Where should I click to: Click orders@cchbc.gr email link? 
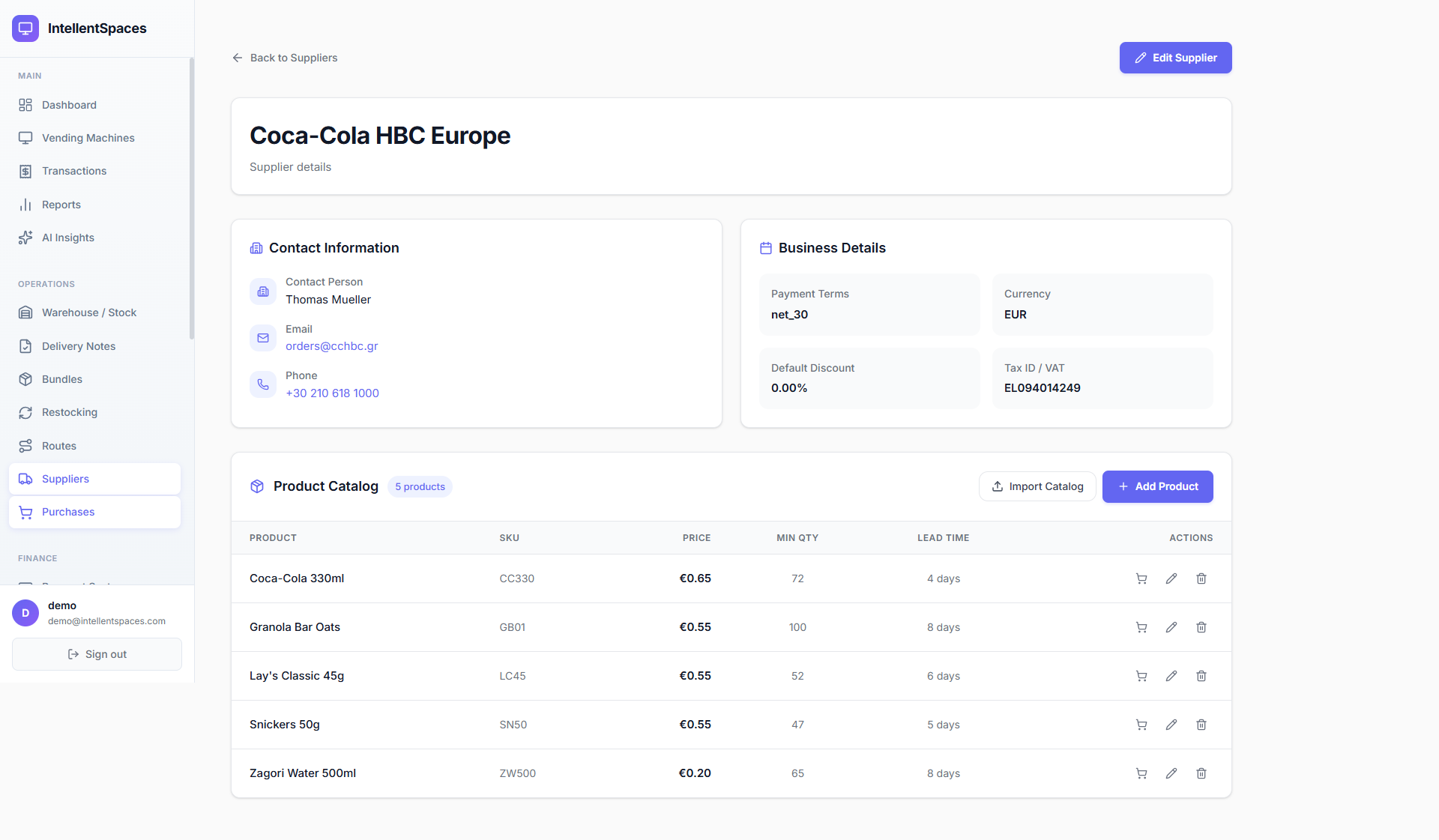click(331, 346)
